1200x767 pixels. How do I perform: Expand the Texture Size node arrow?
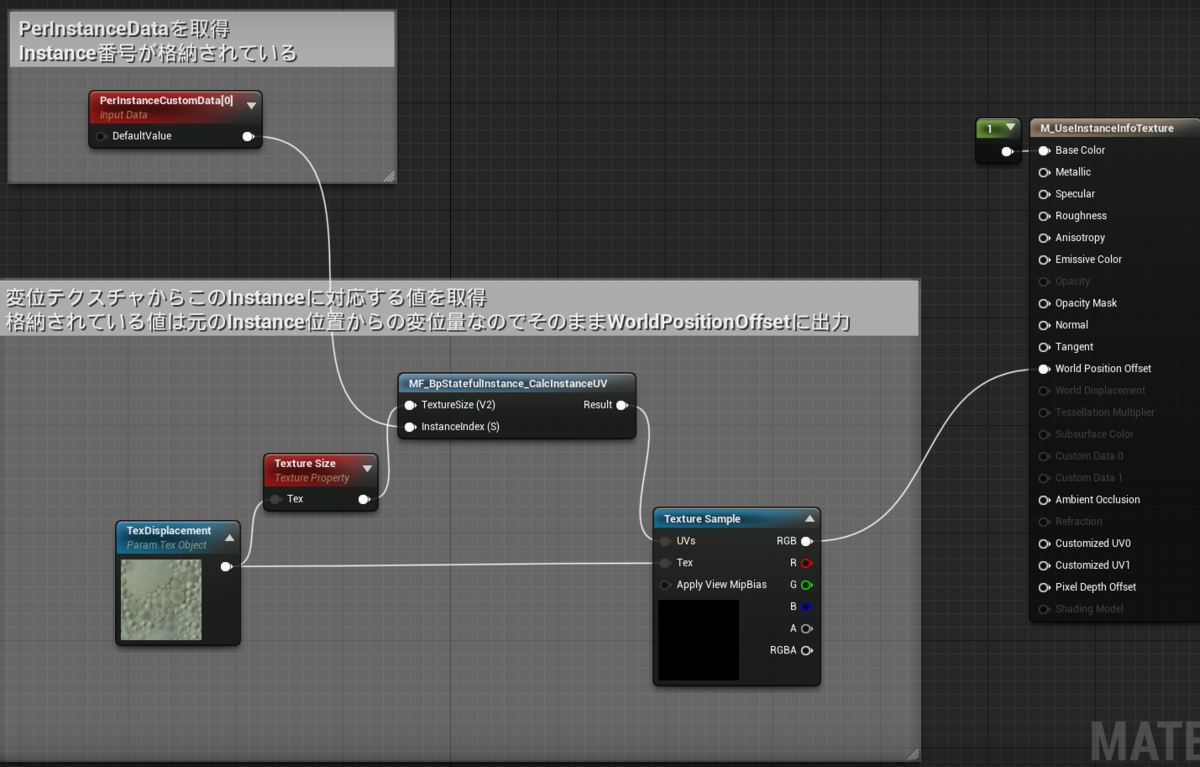coord(367,467)
